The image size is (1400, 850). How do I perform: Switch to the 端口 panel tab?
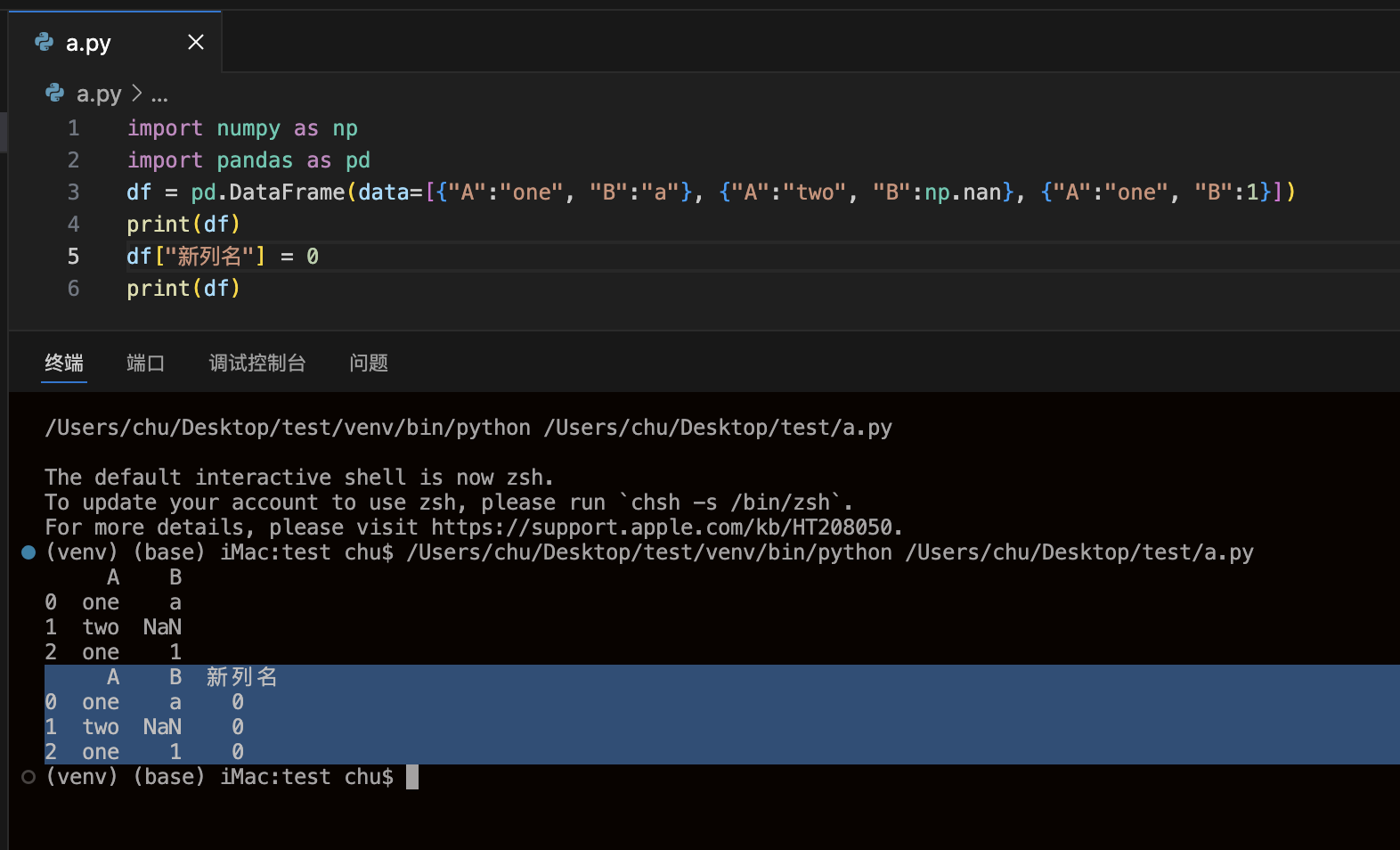pos(145,363)
